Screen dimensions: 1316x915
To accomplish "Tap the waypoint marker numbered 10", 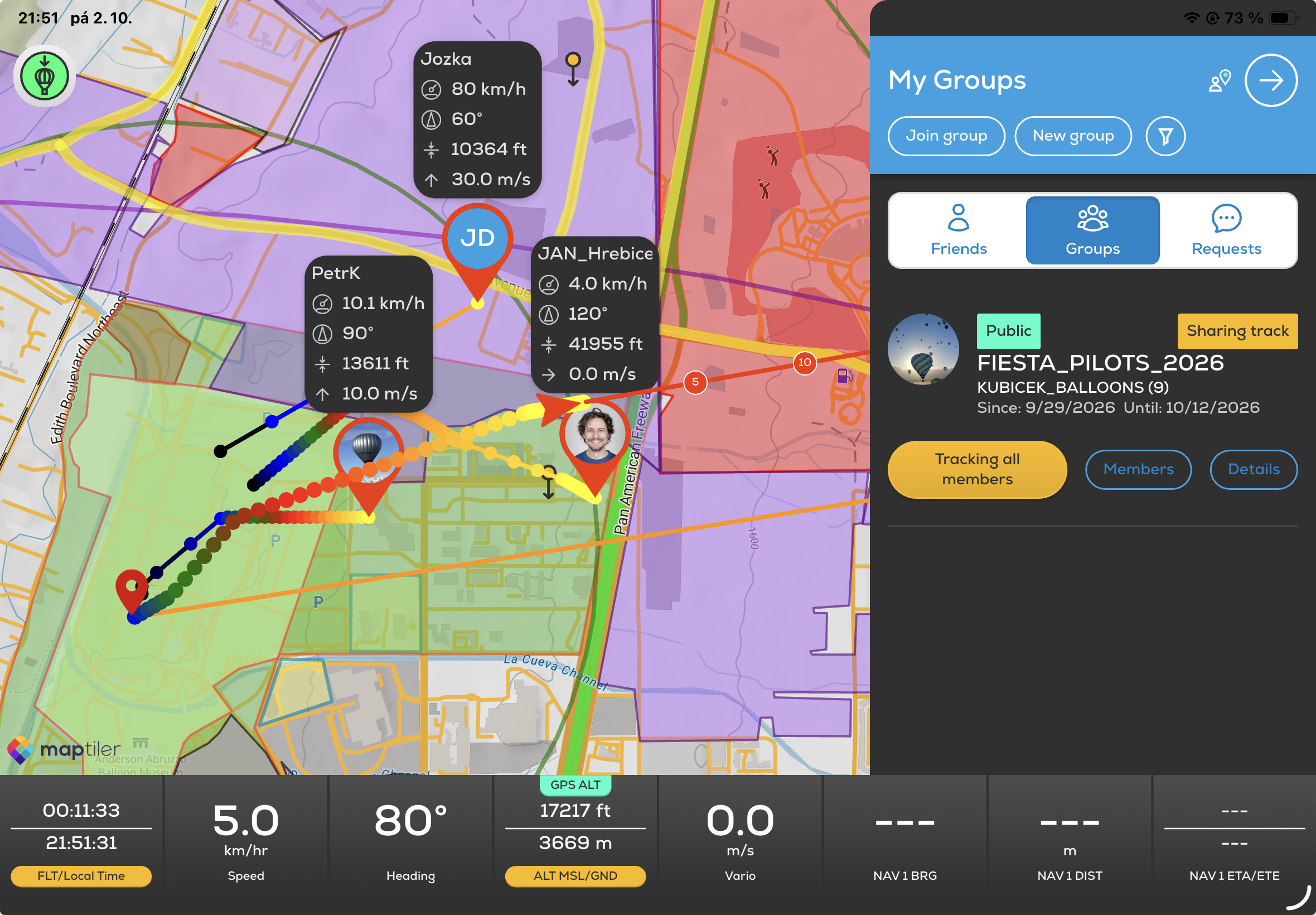I will click(x=805, y=362).
